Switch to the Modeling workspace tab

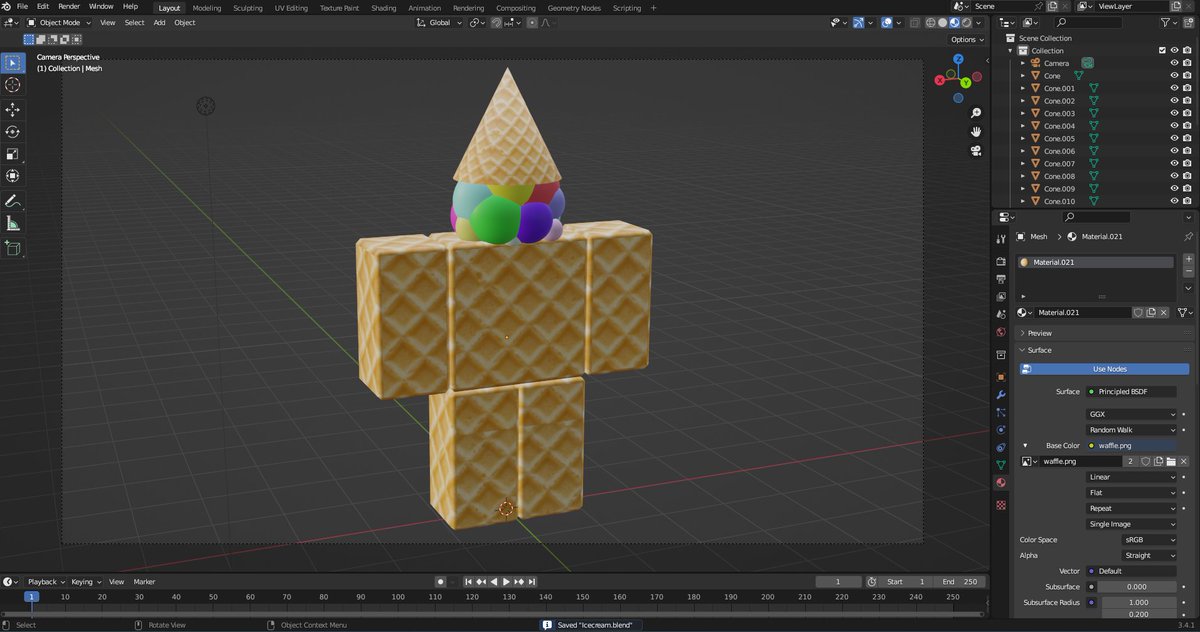[x=207, y=8]
